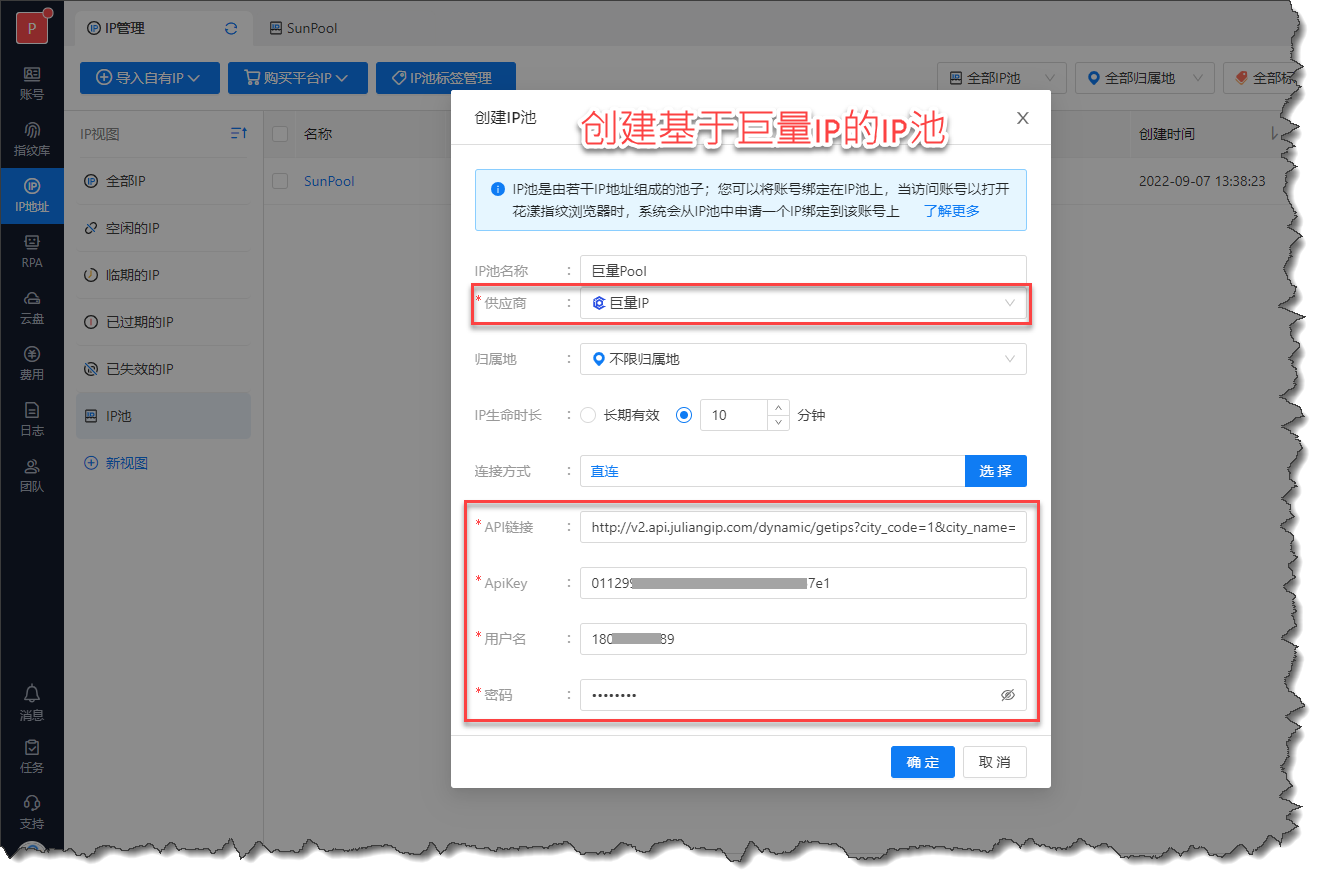Screen dimensions: 1326x882
Task: Select the 已过期的IP view
Action: click(163, 322)
